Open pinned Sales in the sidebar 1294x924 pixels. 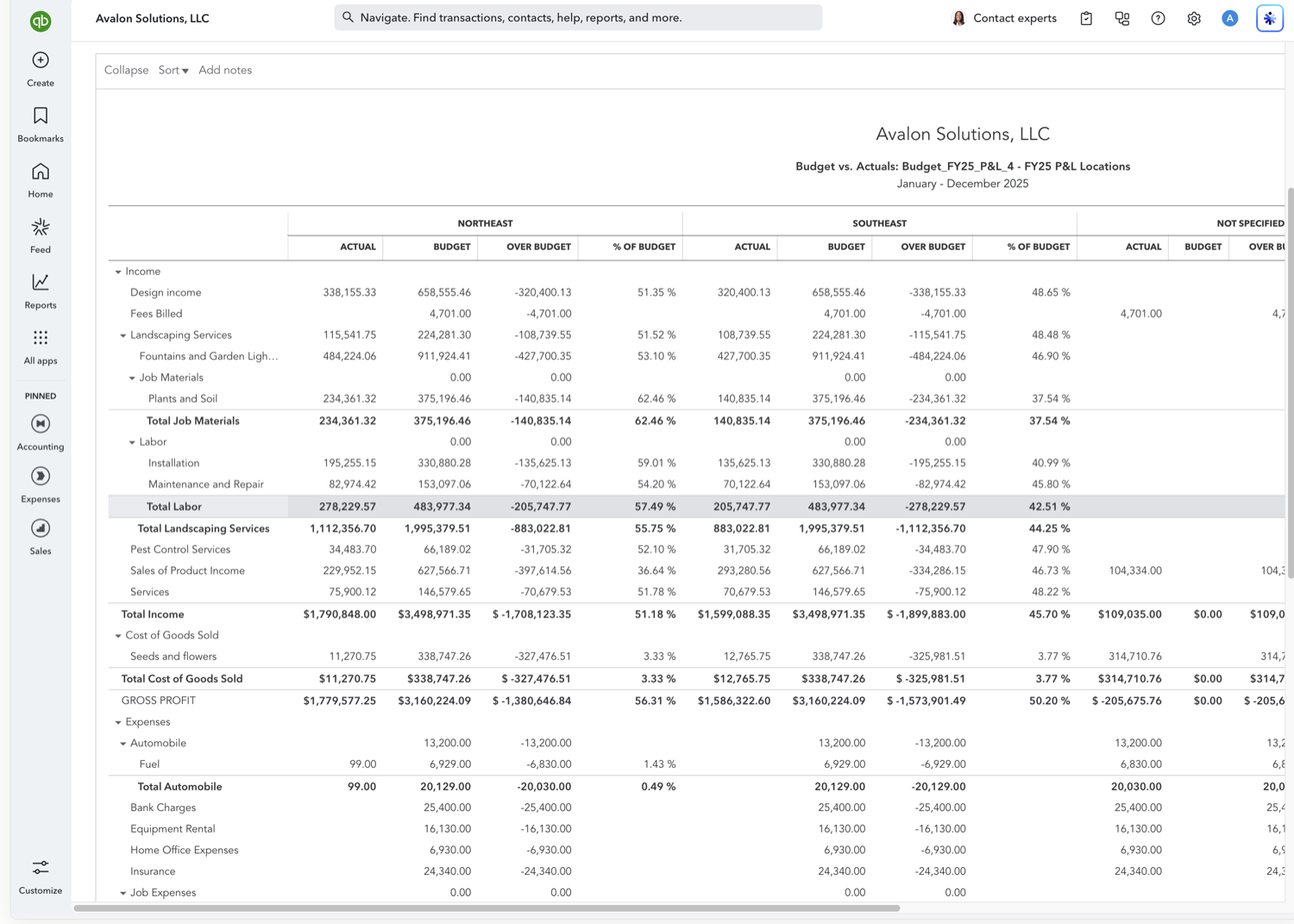[x=41, y=537]
